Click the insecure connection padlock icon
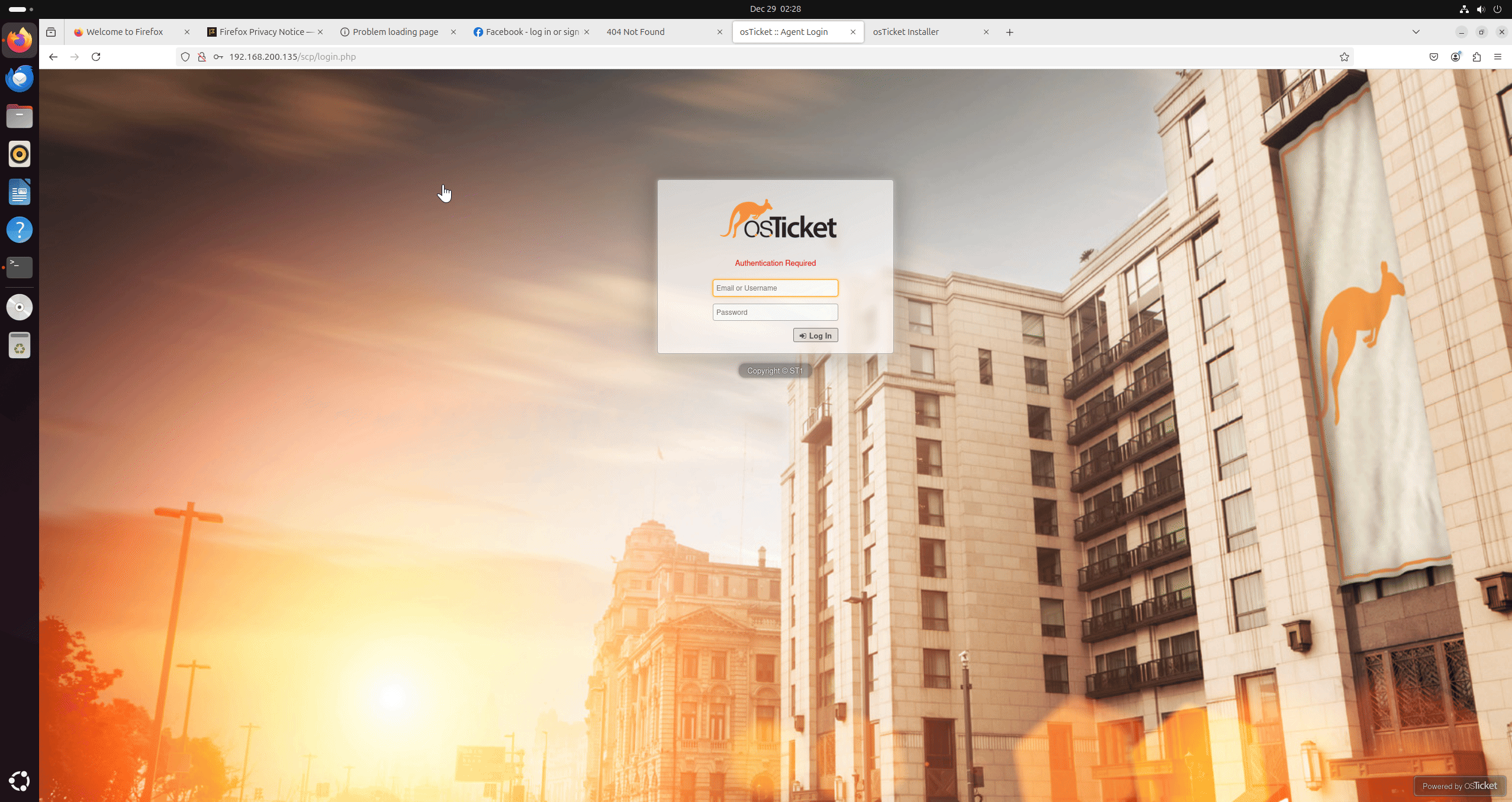 coord(202,57)
